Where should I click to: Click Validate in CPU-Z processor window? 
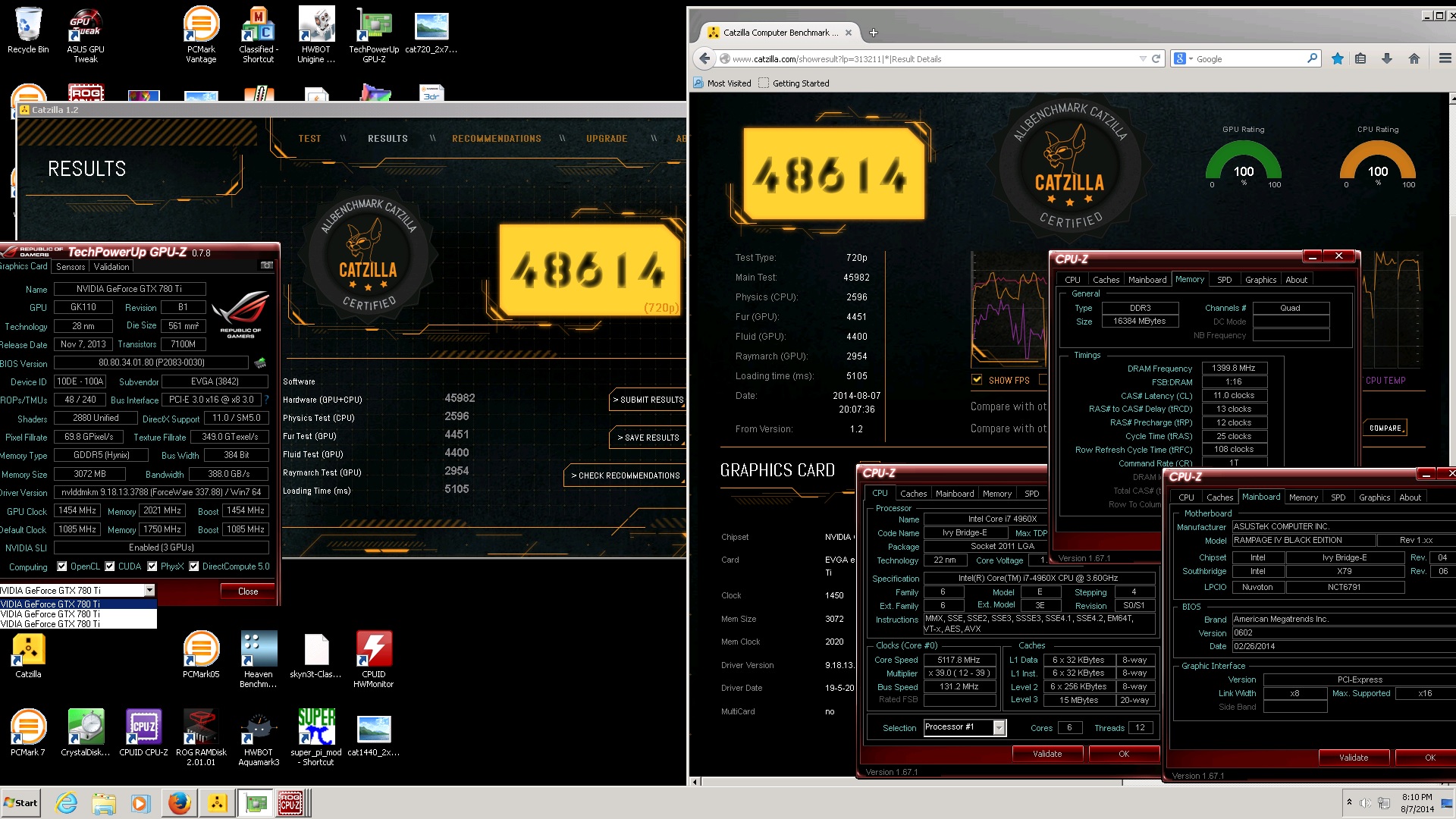[x=1047, y=754]
